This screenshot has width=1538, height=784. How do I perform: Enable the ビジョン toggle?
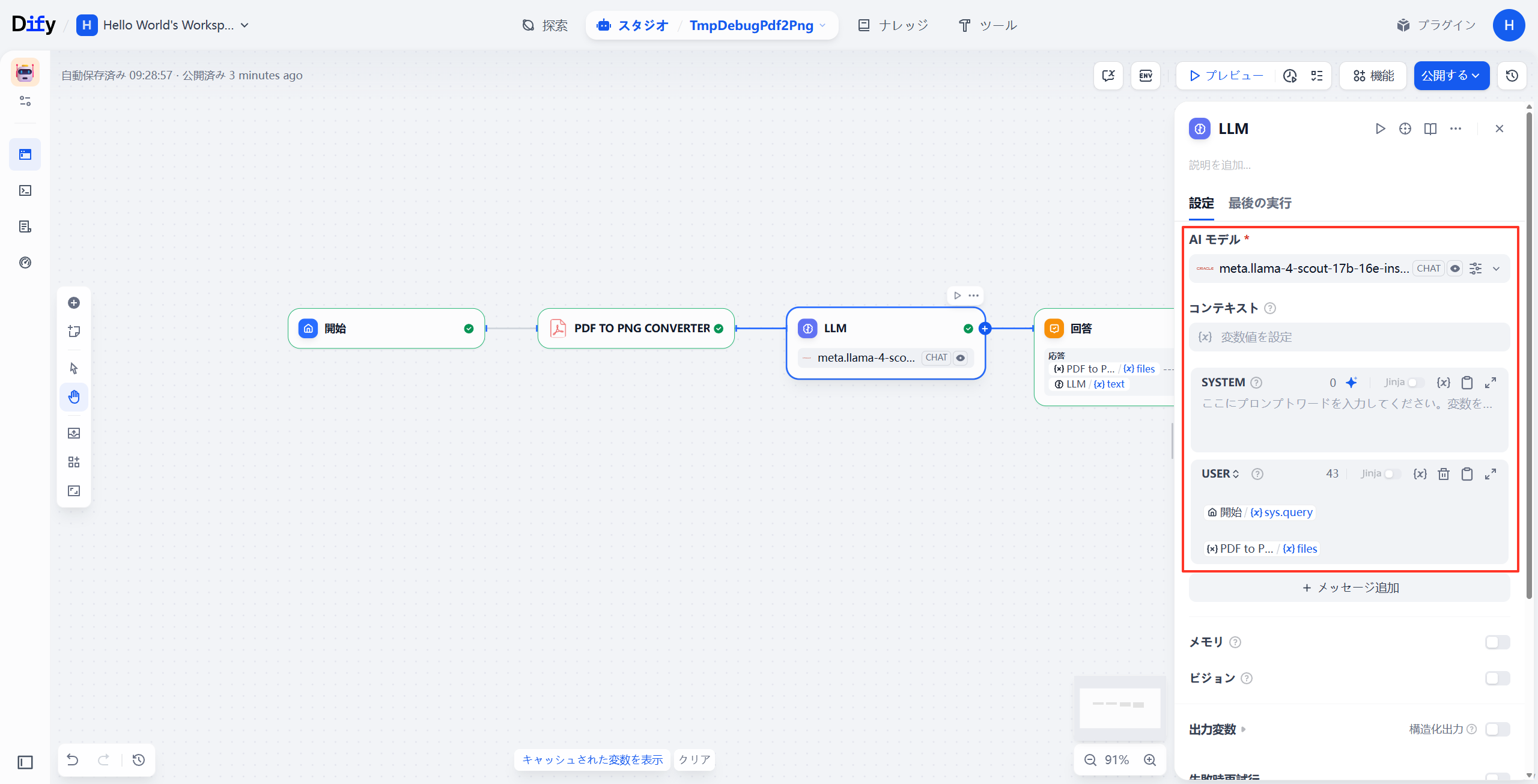tap(1497, 678)
